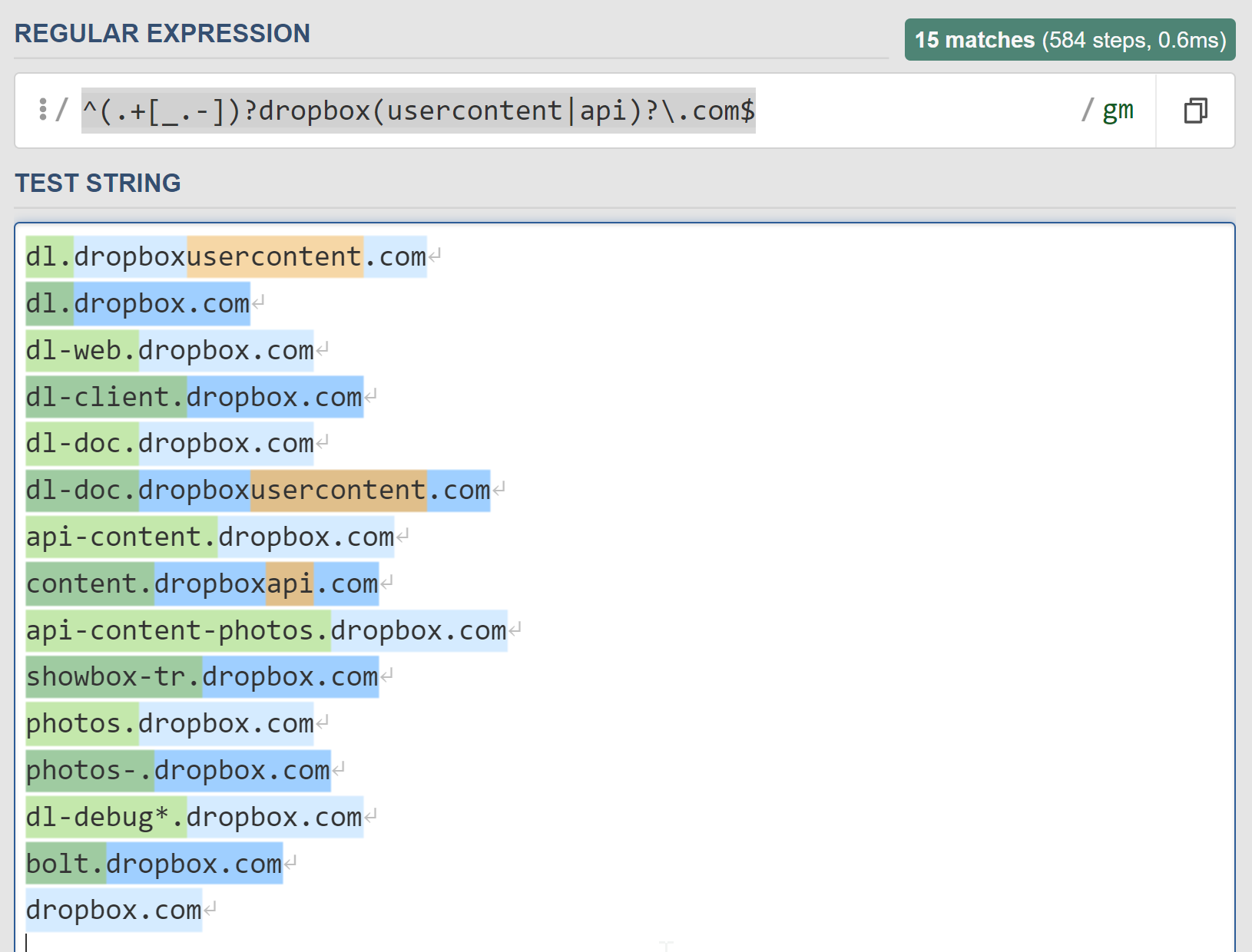Click the line 'dl-client.dropbox.com'
Screen dimensions: 1252x952
pyautogui.click(x=194, y=397)
